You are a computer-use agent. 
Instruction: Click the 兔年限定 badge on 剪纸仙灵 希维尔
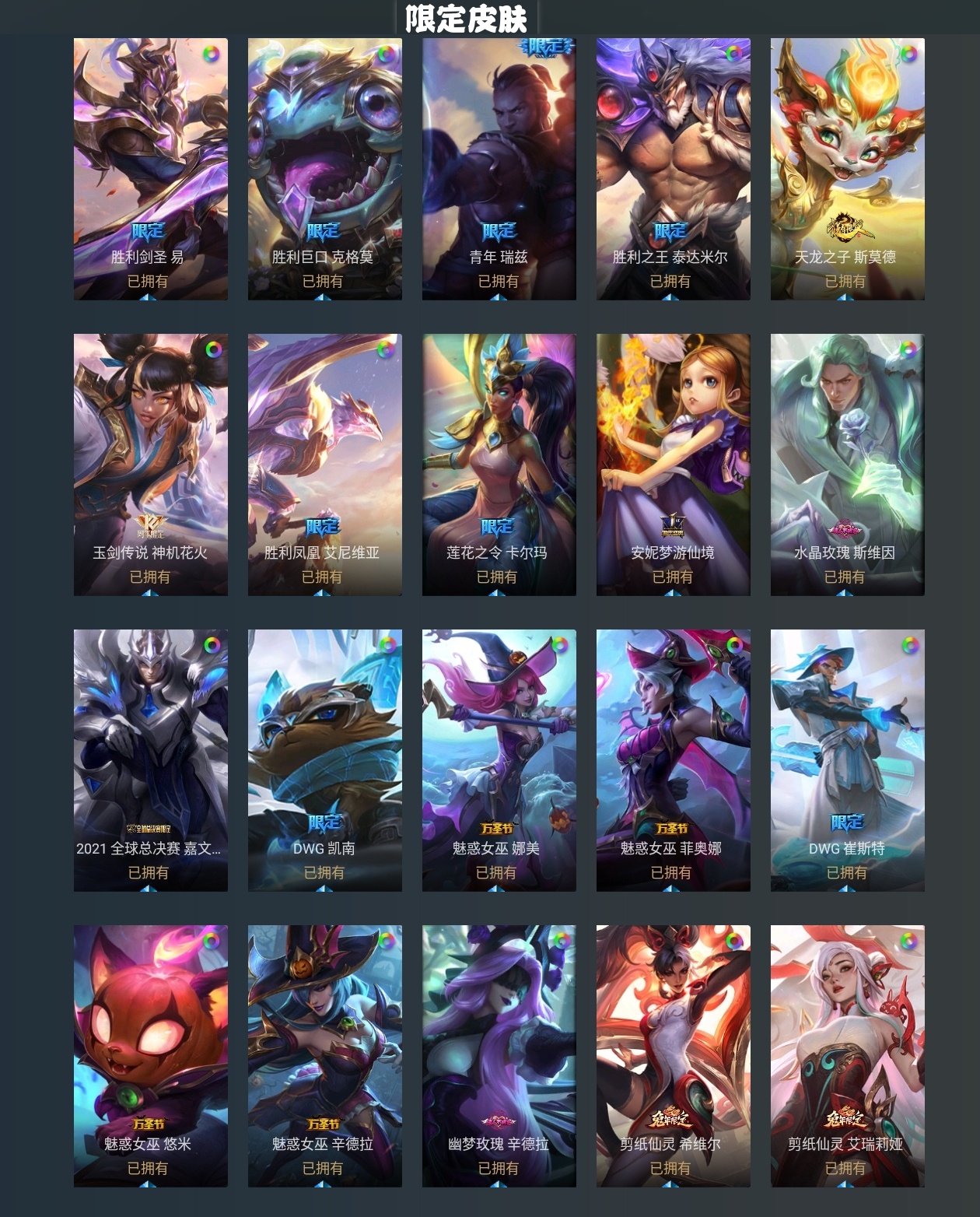[x=670, y=1120]
